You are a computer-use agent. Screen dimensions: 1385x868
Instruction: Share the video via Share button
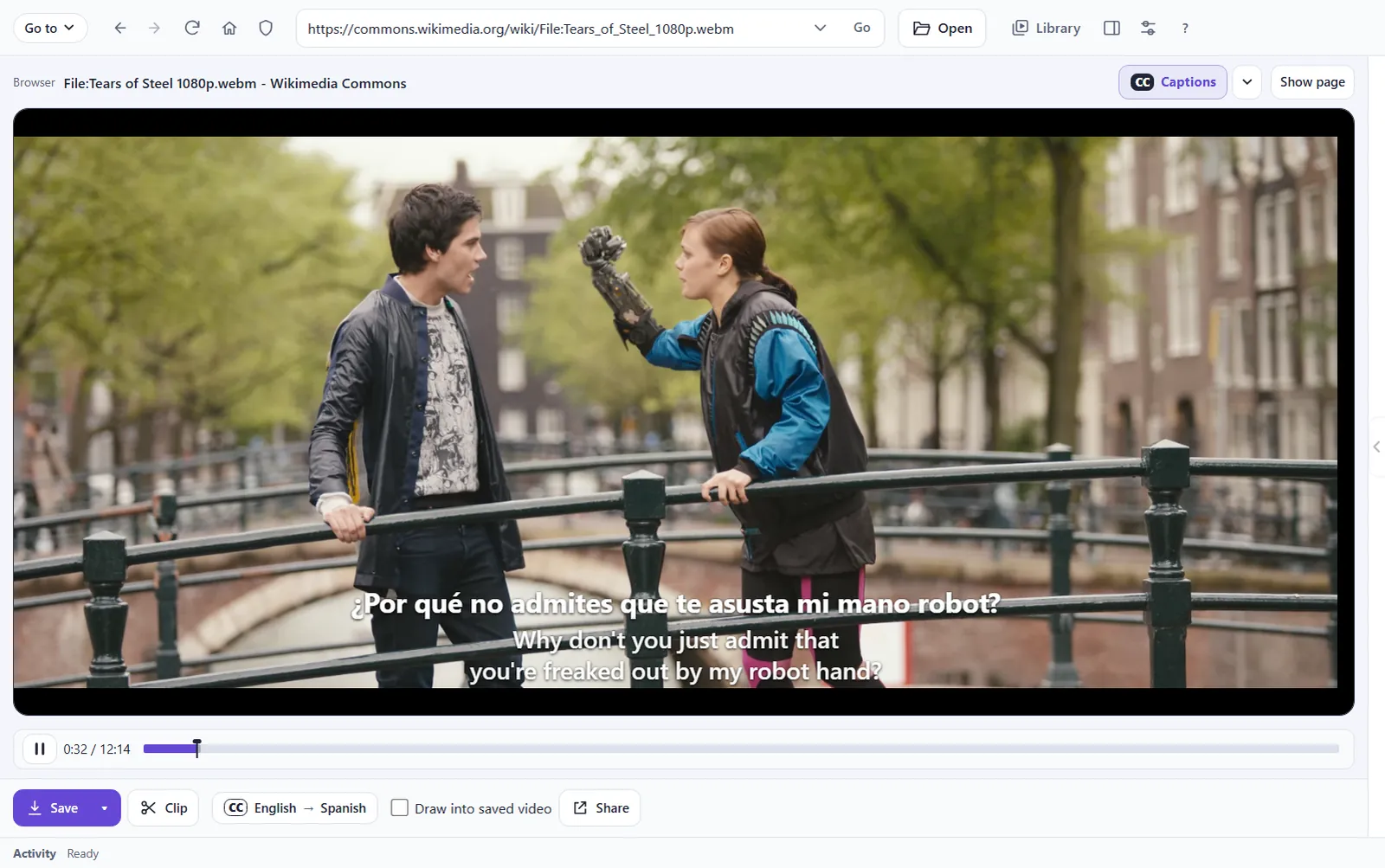pos(600,807)
